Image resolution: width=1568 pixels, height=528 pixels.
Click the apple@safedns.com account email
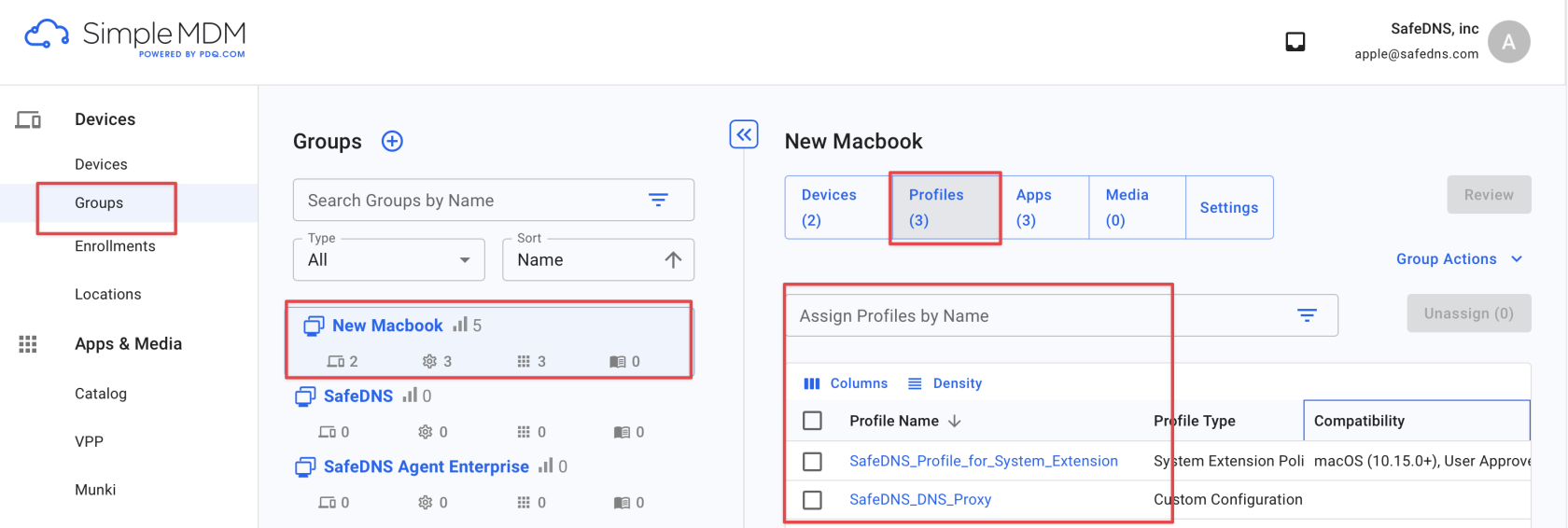coord(1416,54)
